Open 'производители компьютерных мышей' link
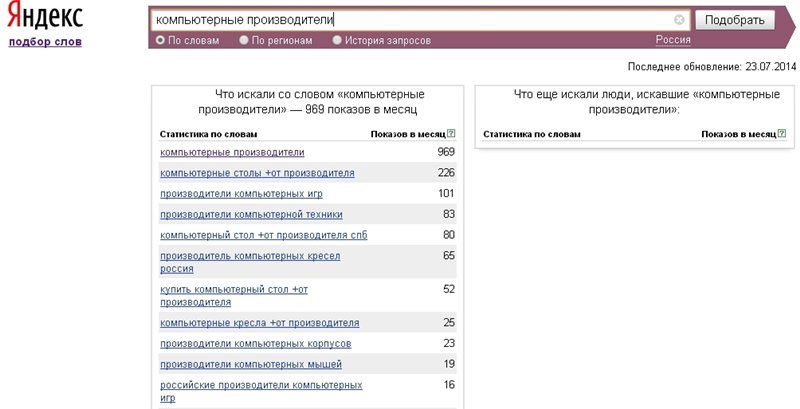Viewport: 800px width, 409px height. [x=251, y=365]
